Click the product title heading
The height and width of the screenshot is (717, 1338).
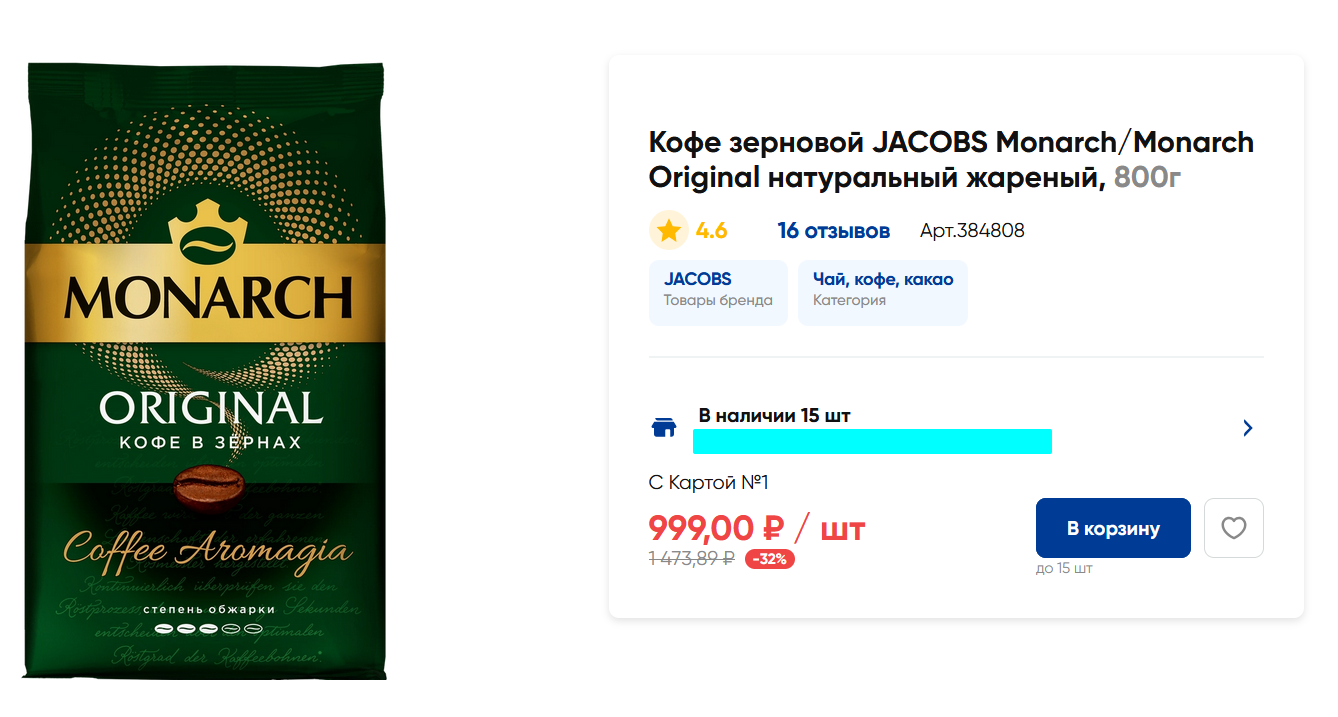[x=951, y=160]
